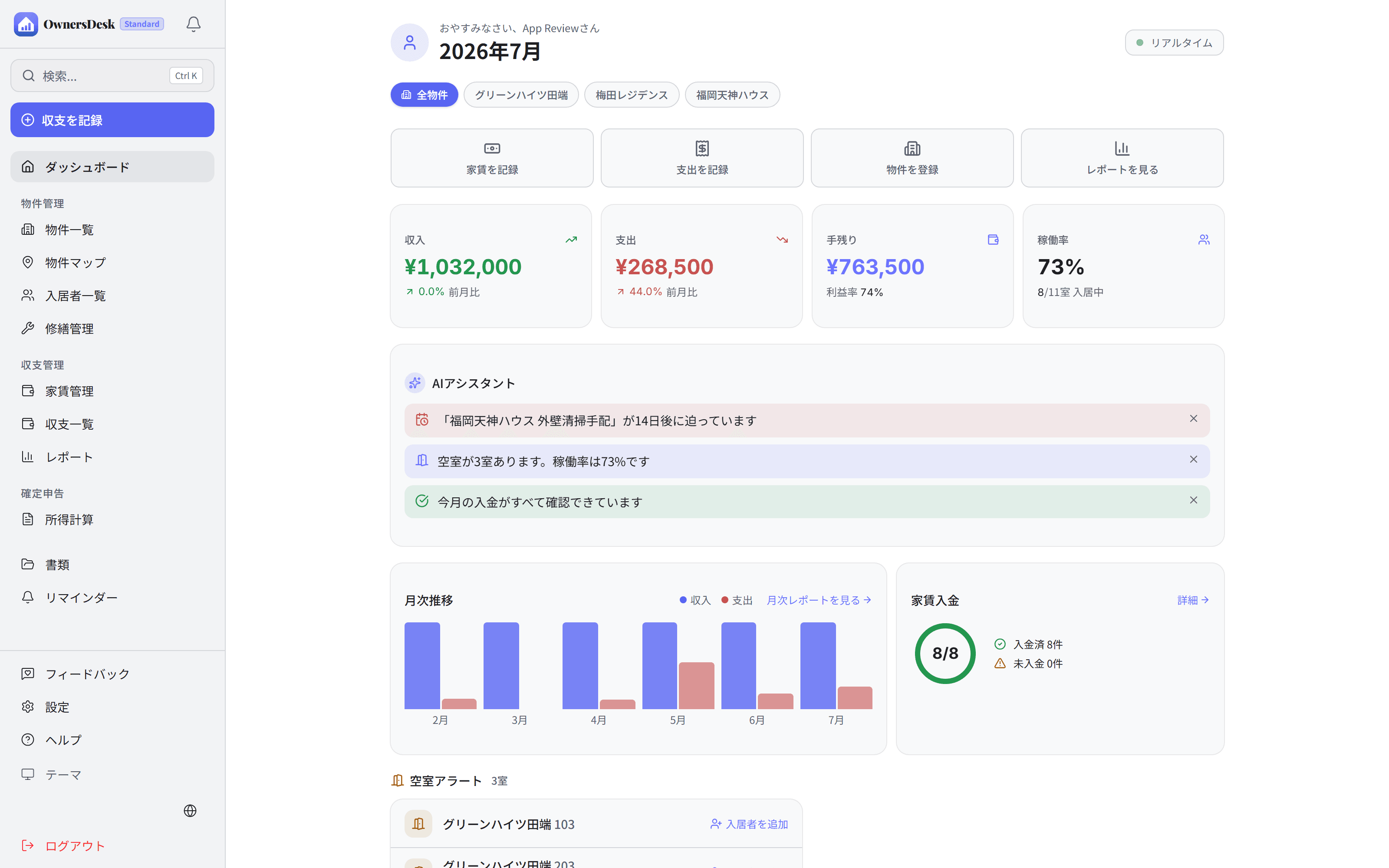The width and height of the screenshot is (1389, 868).
Task: Click ログアウト in sidebar
Action: click(x=112, y=845)
